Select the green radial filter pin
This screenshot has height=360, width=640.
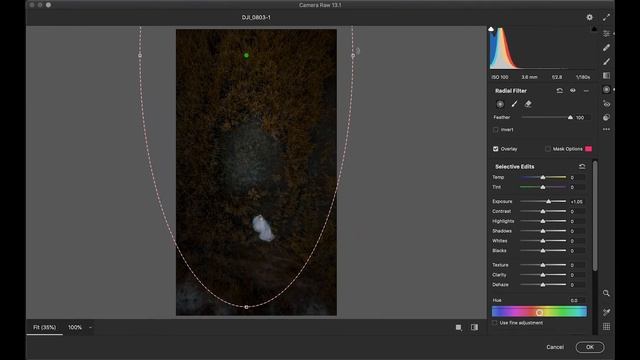[246, 55]
